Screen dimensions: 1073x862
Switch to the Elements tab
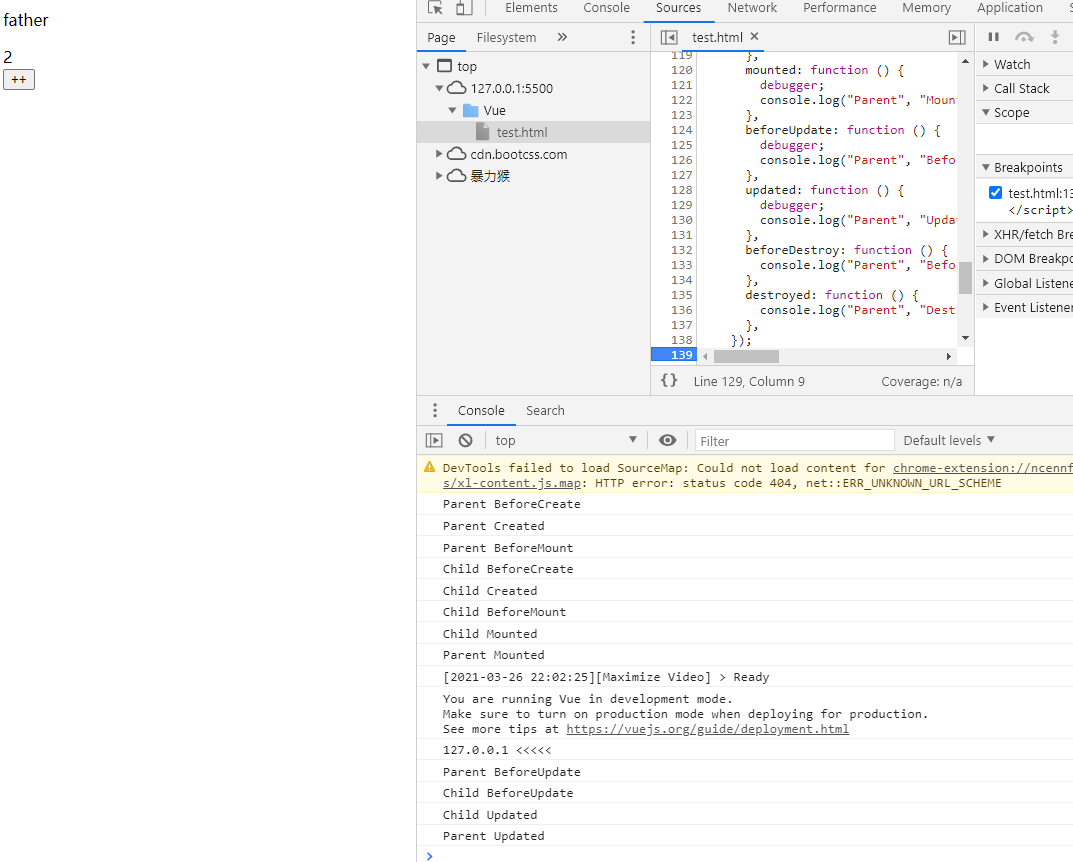pyautogui.click(x=531, y=8)
